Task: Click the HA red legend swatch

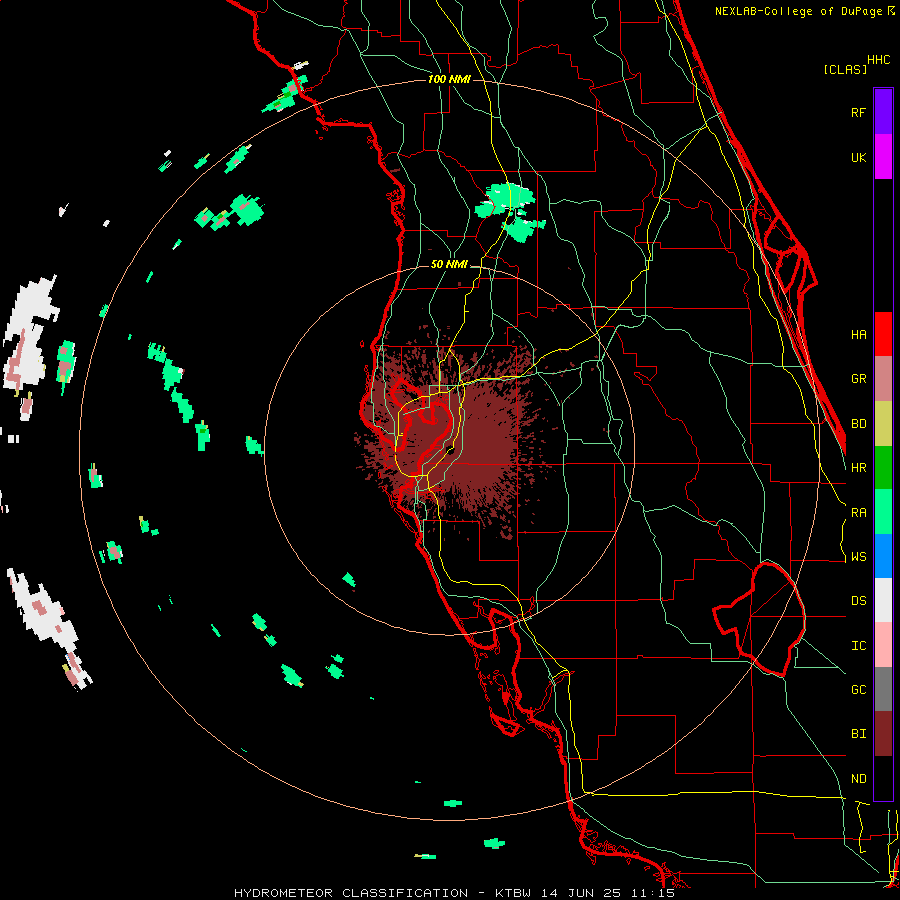Action: 883,334
